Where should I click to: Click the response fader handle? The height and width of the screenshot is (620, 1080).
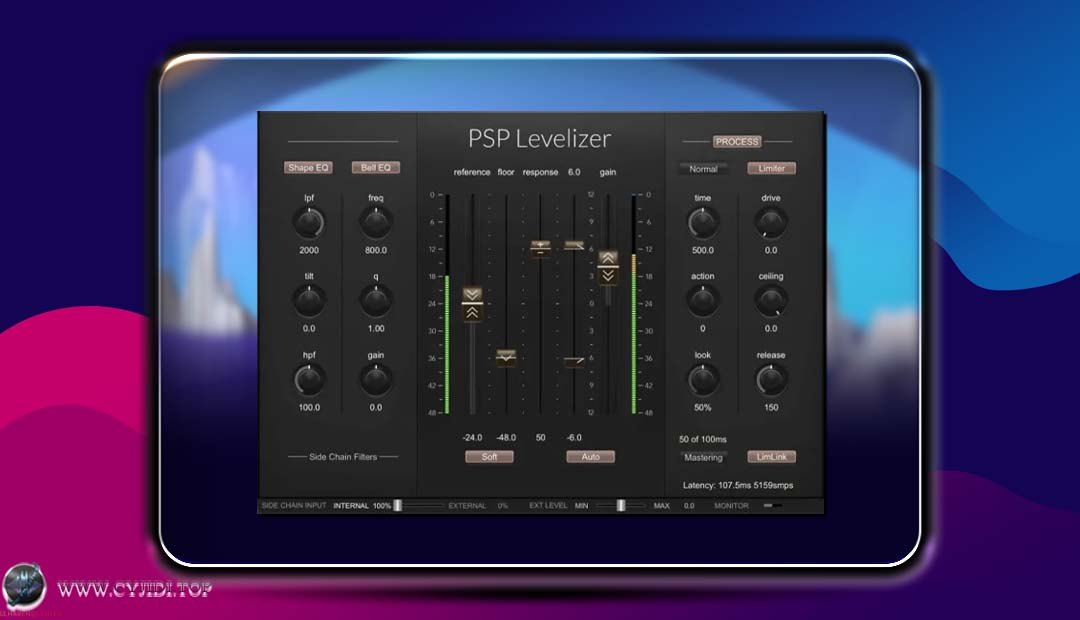tap(540, 248)
